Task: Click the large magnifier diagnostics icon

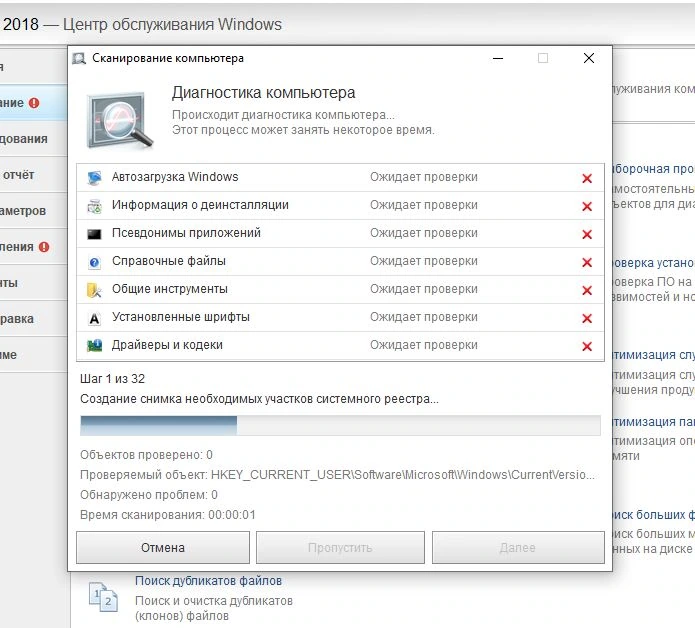Action: tap(120, 121)
